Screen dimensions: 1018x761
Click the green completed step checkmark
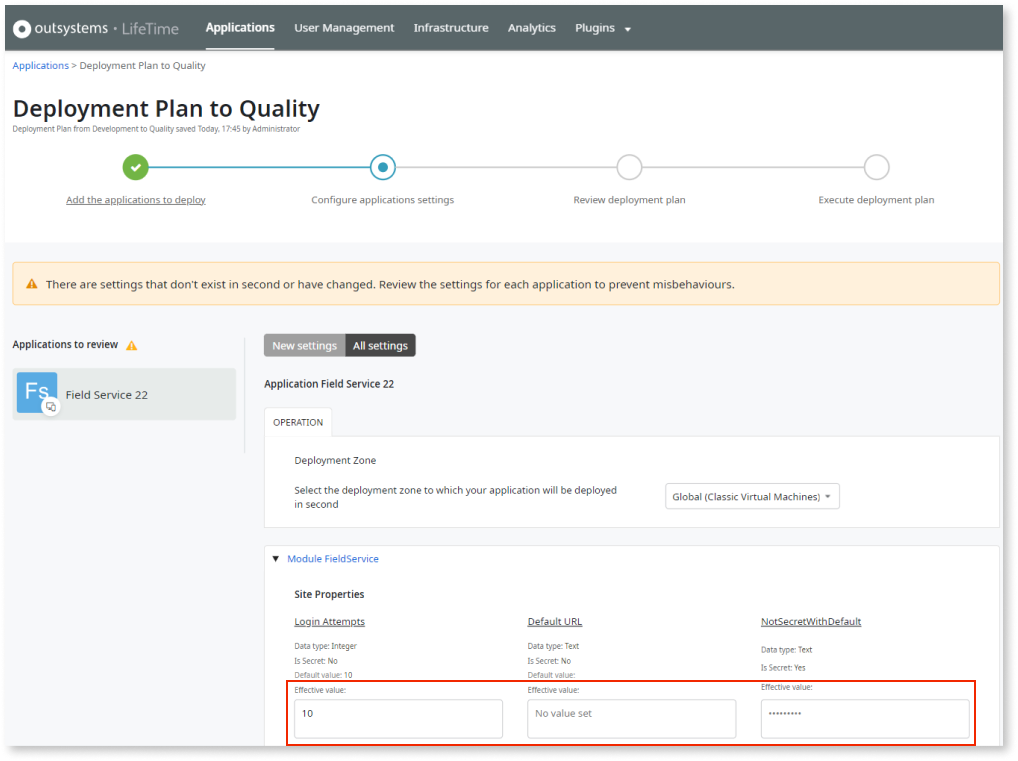tap(136, 167)
